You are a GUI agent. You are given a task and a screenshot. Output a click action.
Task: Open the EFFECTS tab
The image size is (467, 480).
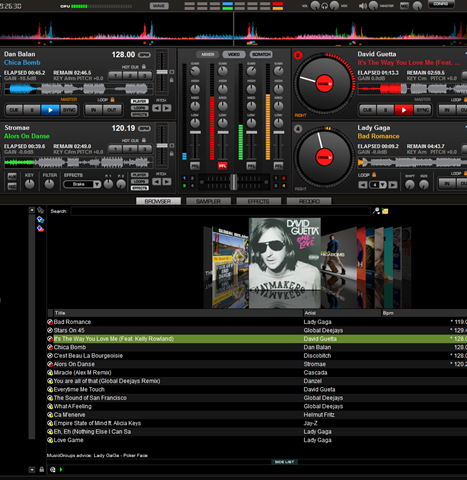(x=259, y=201)
